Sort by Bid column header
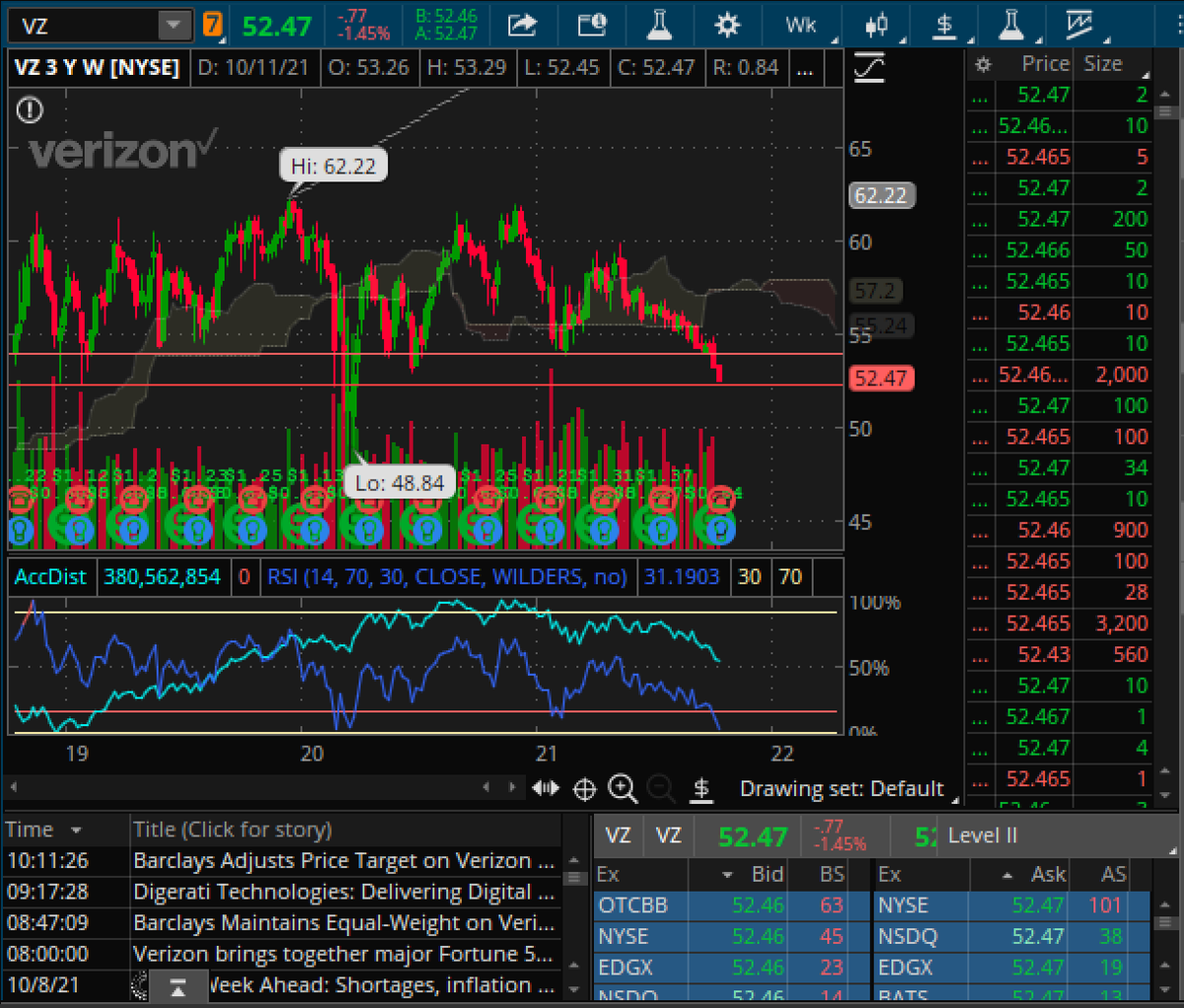Viewport: 1184px width, 1008px height. click(x=767, y=874)
